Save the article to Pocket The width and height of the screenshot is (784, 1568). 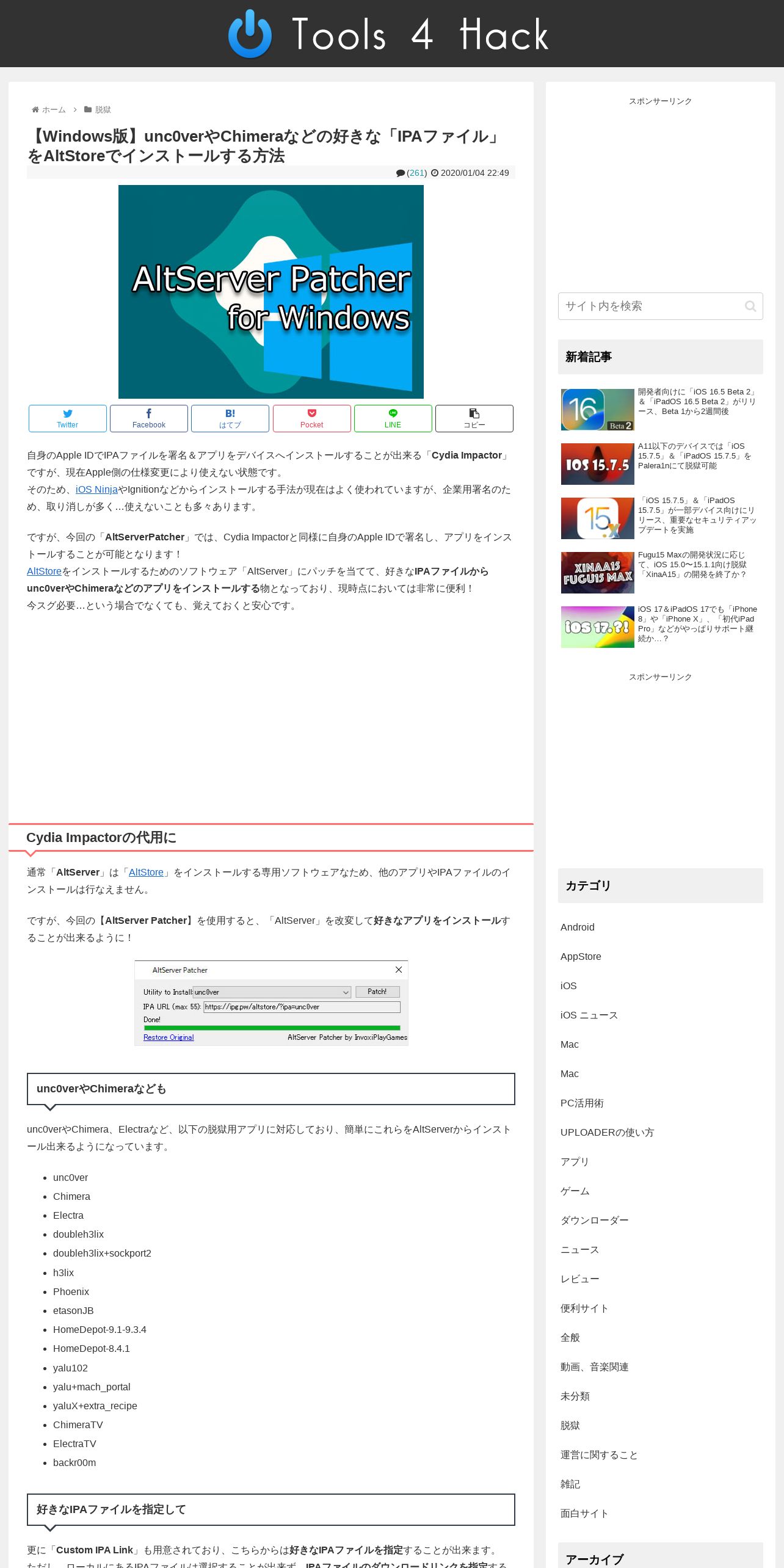tap(312, 418)
